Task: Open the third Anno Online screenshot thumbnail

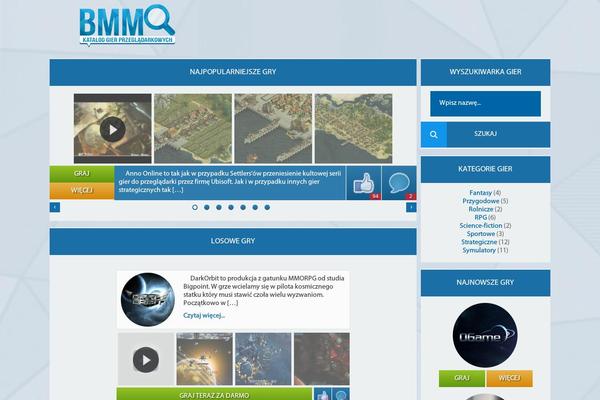Action: (273, 129)
